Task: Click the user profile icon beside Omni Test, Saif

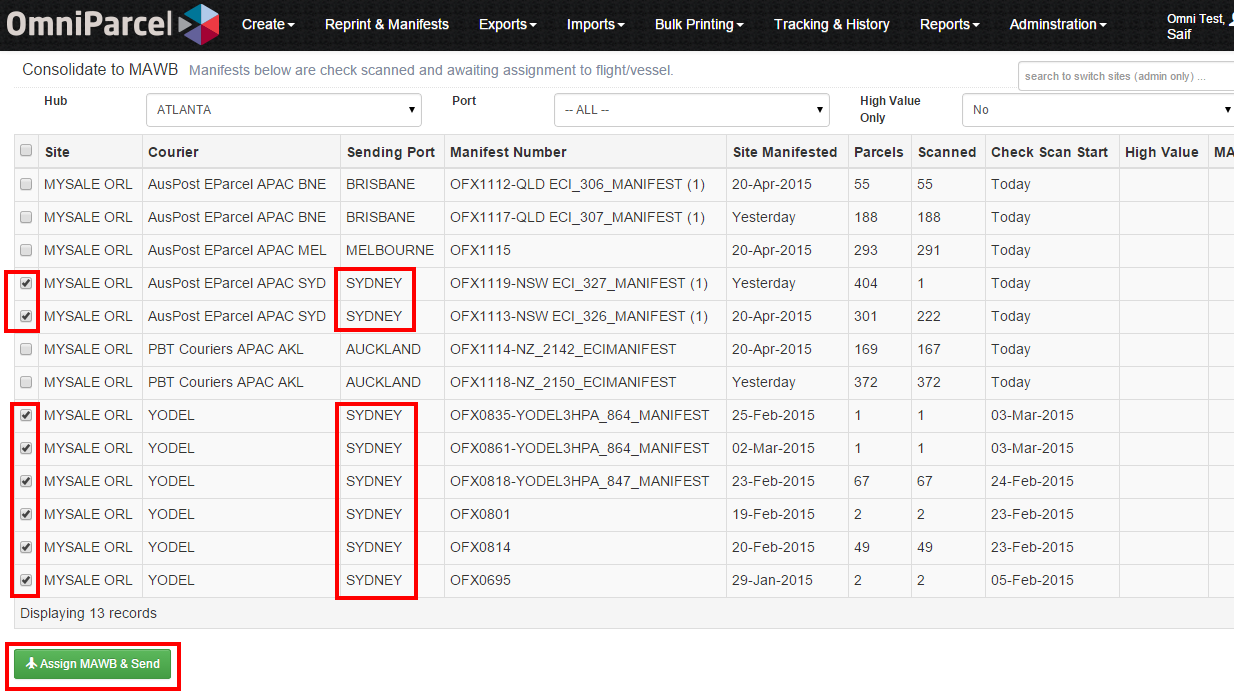Action: (1227, 19)
